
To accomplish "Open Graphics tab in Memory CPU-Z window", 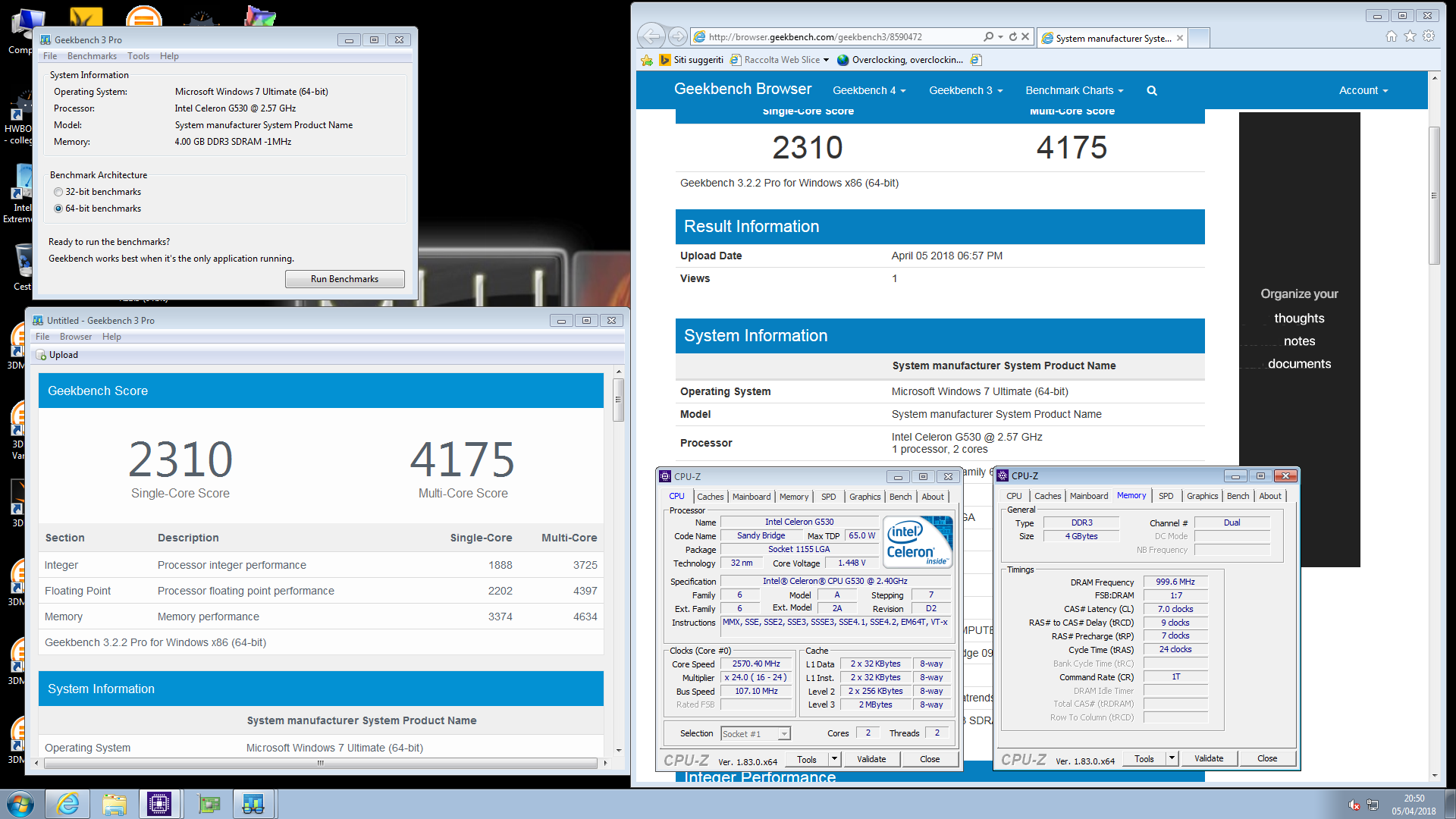I will coord(1202,496).
